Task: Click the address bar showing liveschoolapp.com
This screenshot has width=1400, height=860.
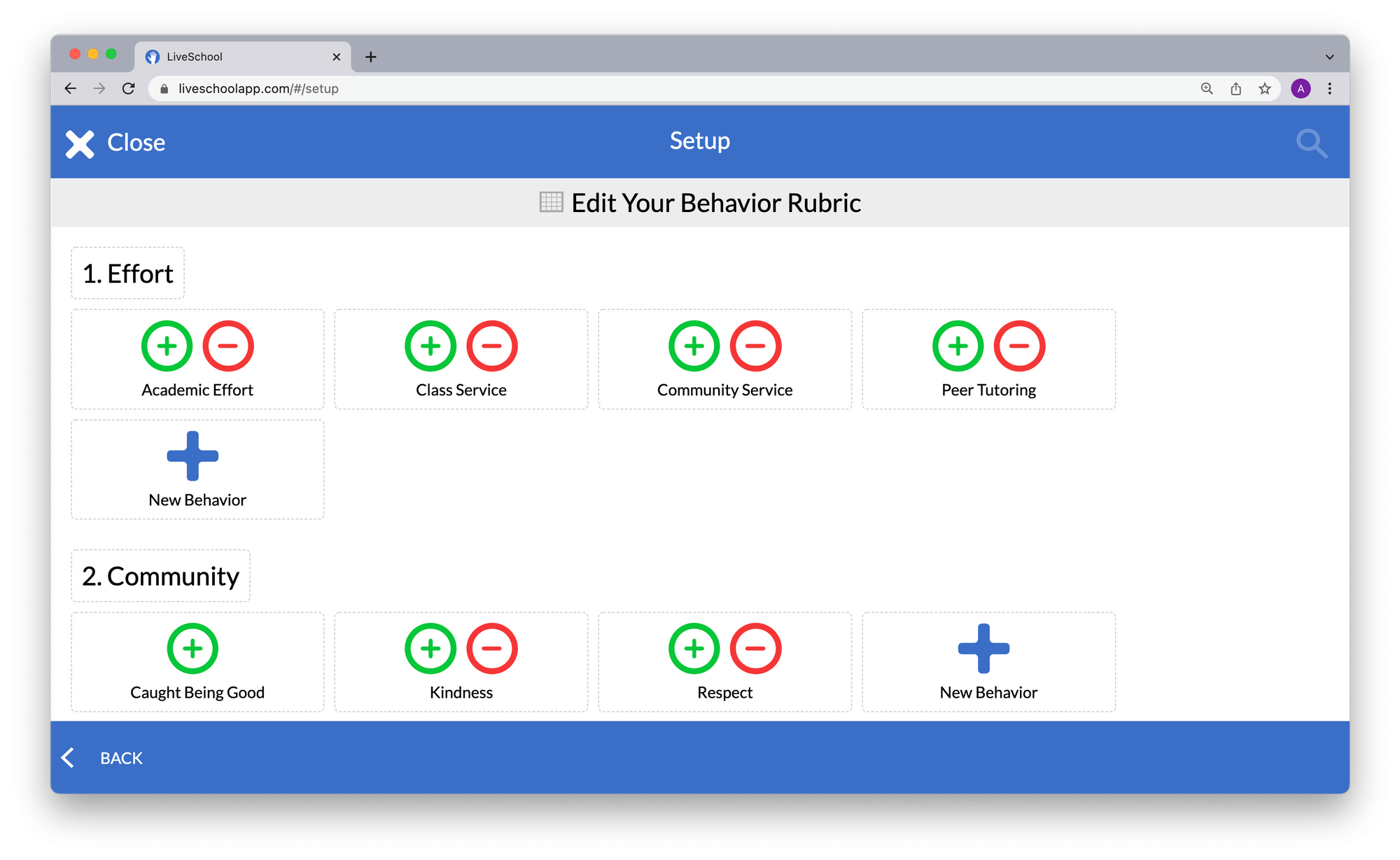Action: coord(259,88)
